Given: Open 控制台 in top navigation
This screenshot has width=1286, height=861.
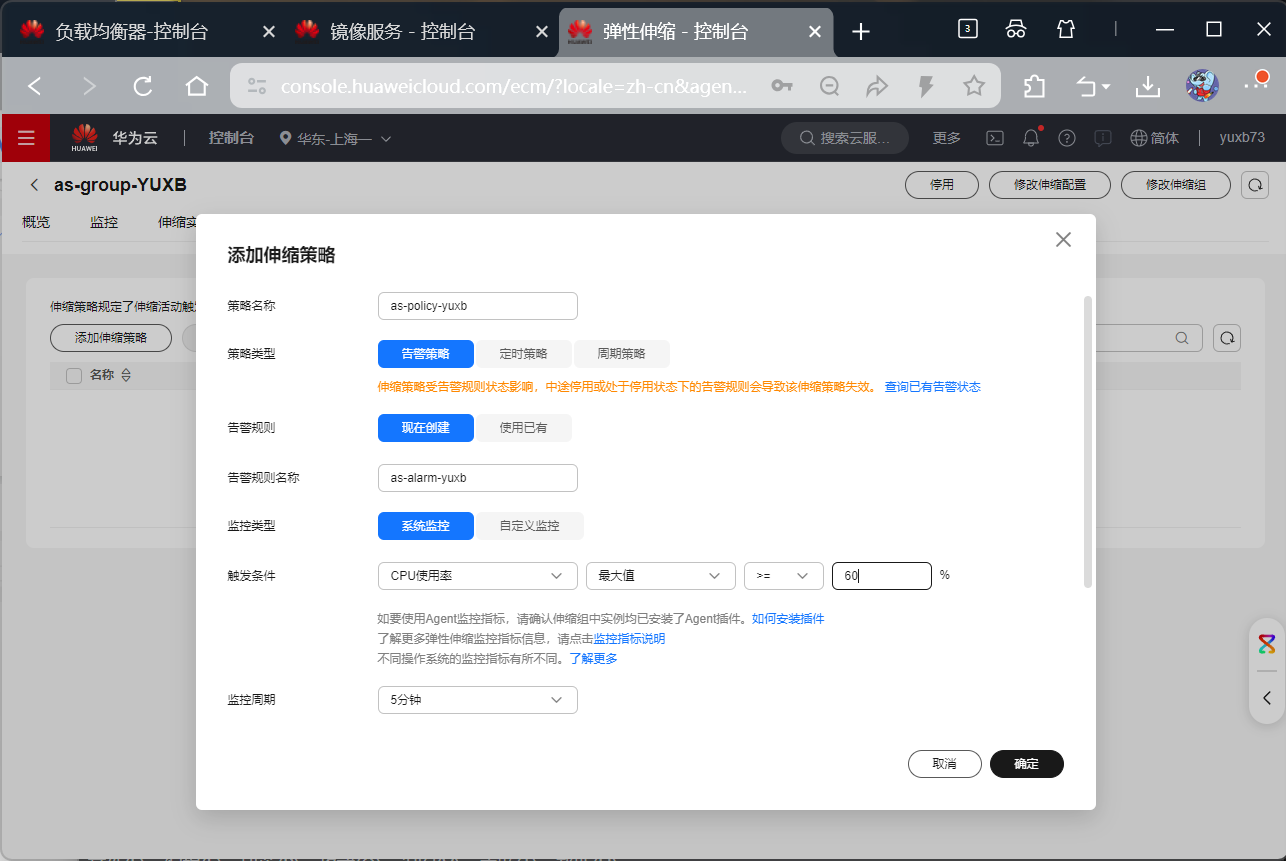Looking at the screenshot, I should click(231, 138).
